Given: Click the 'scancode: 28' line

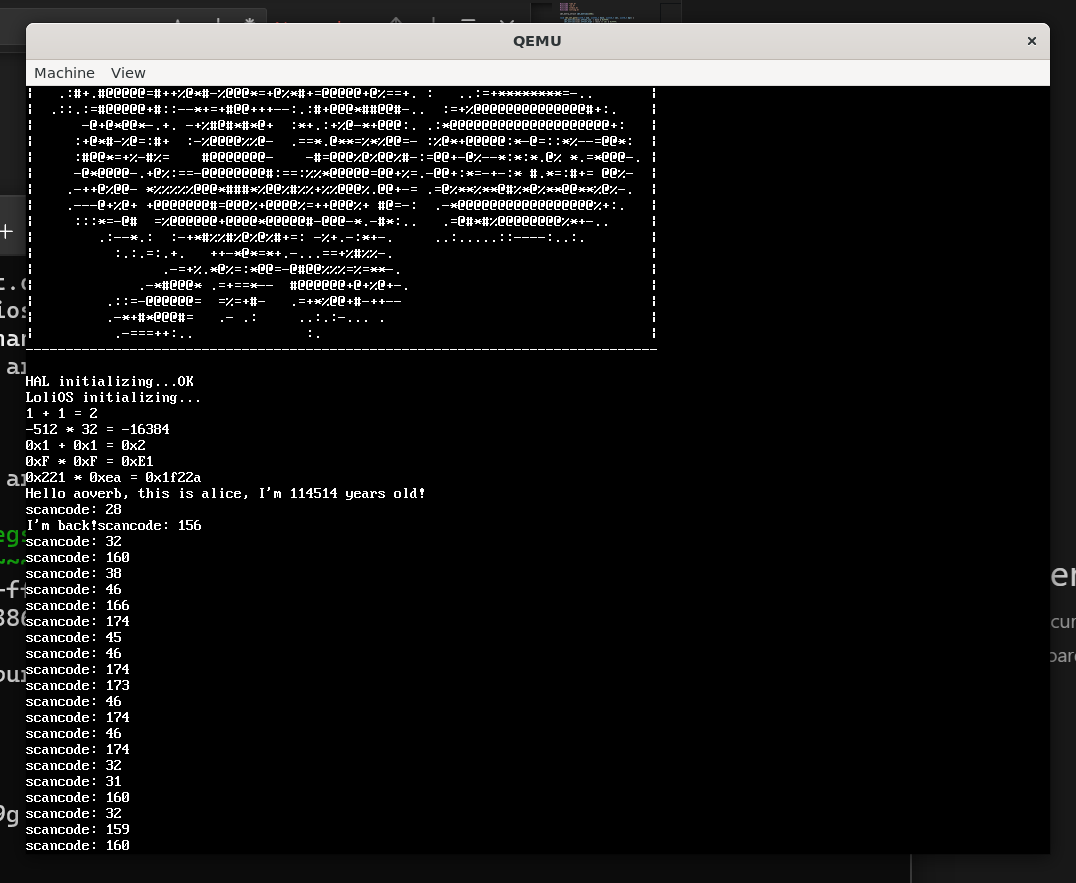Looking at the screenshot, I should (73, 509).
